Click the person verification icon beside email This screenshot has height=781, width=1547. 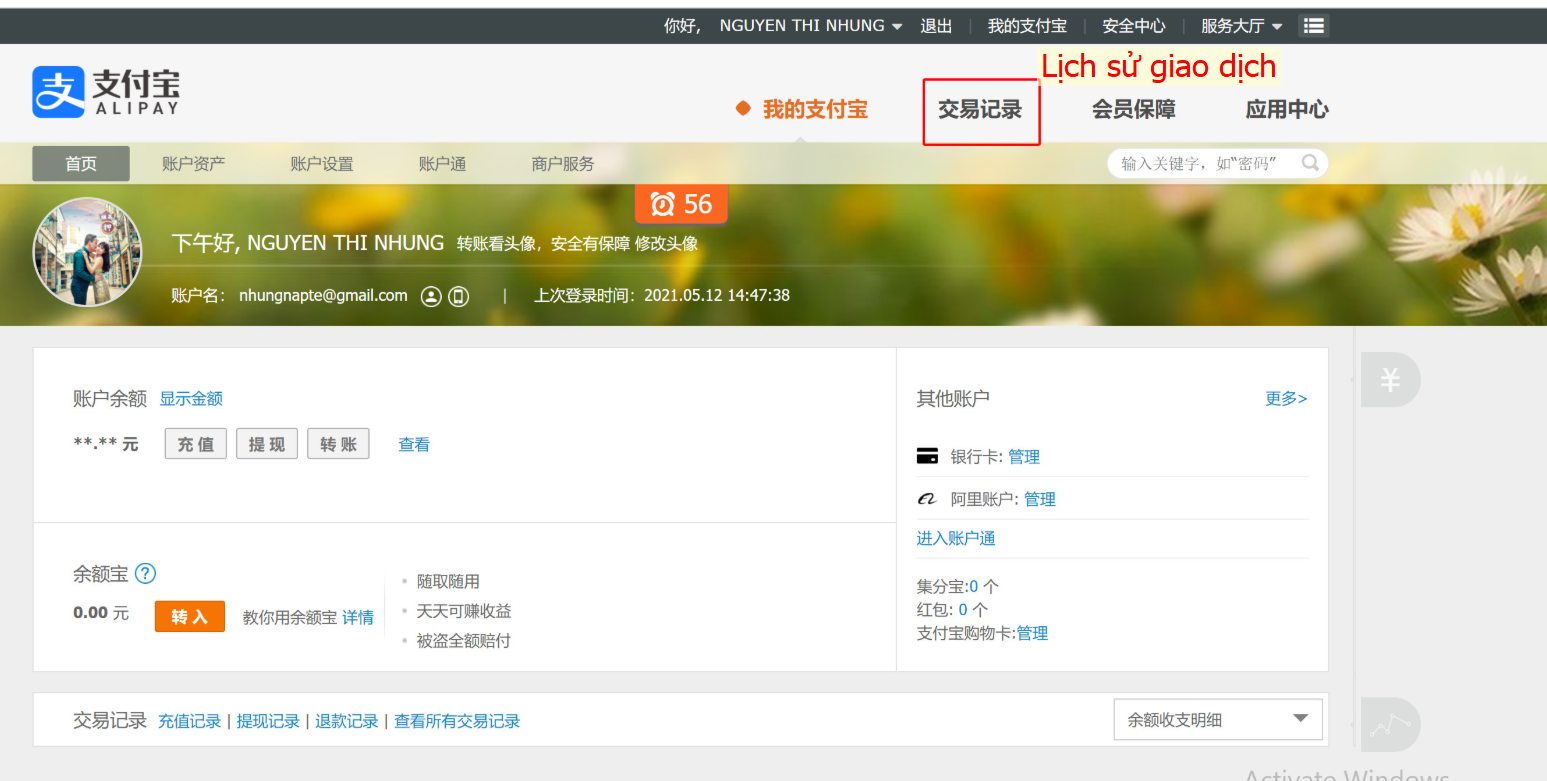(431, 296)
